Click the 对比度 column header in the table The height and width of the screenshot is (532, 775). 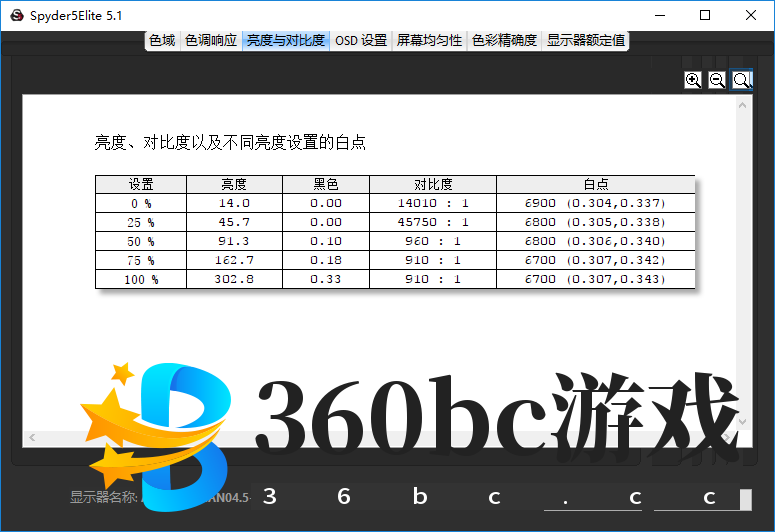(432, 184)
